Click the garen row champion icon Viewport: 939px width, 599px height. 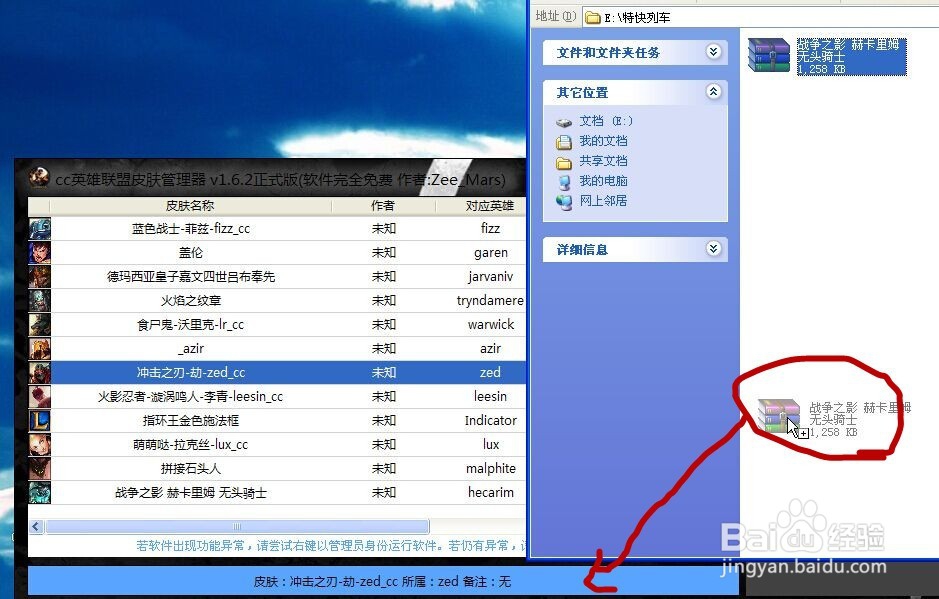[40, 253]
